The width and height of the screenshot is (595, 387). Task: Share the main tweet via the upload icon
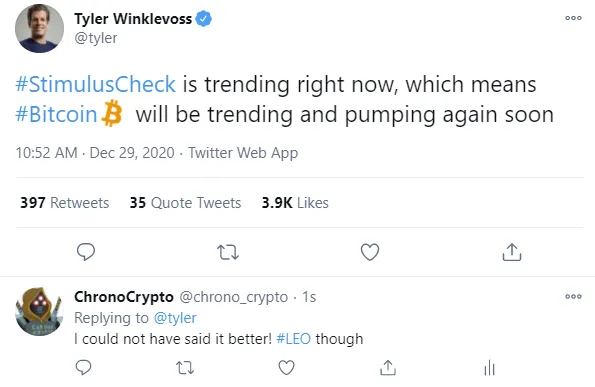512,252
